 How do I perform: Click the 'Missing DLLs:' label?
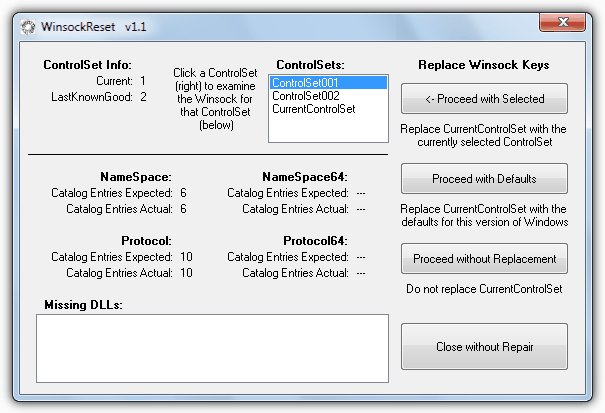[x=83, y=305]
